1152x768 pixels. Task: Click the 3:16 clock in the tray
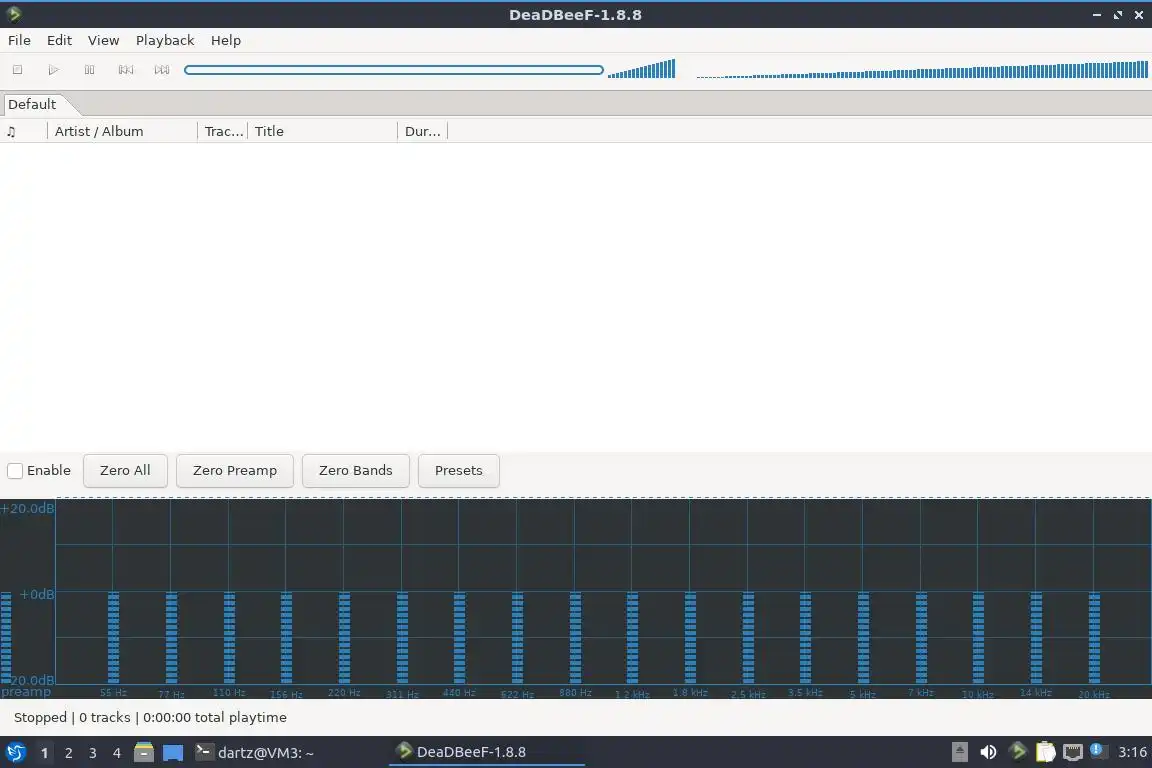1132,752
